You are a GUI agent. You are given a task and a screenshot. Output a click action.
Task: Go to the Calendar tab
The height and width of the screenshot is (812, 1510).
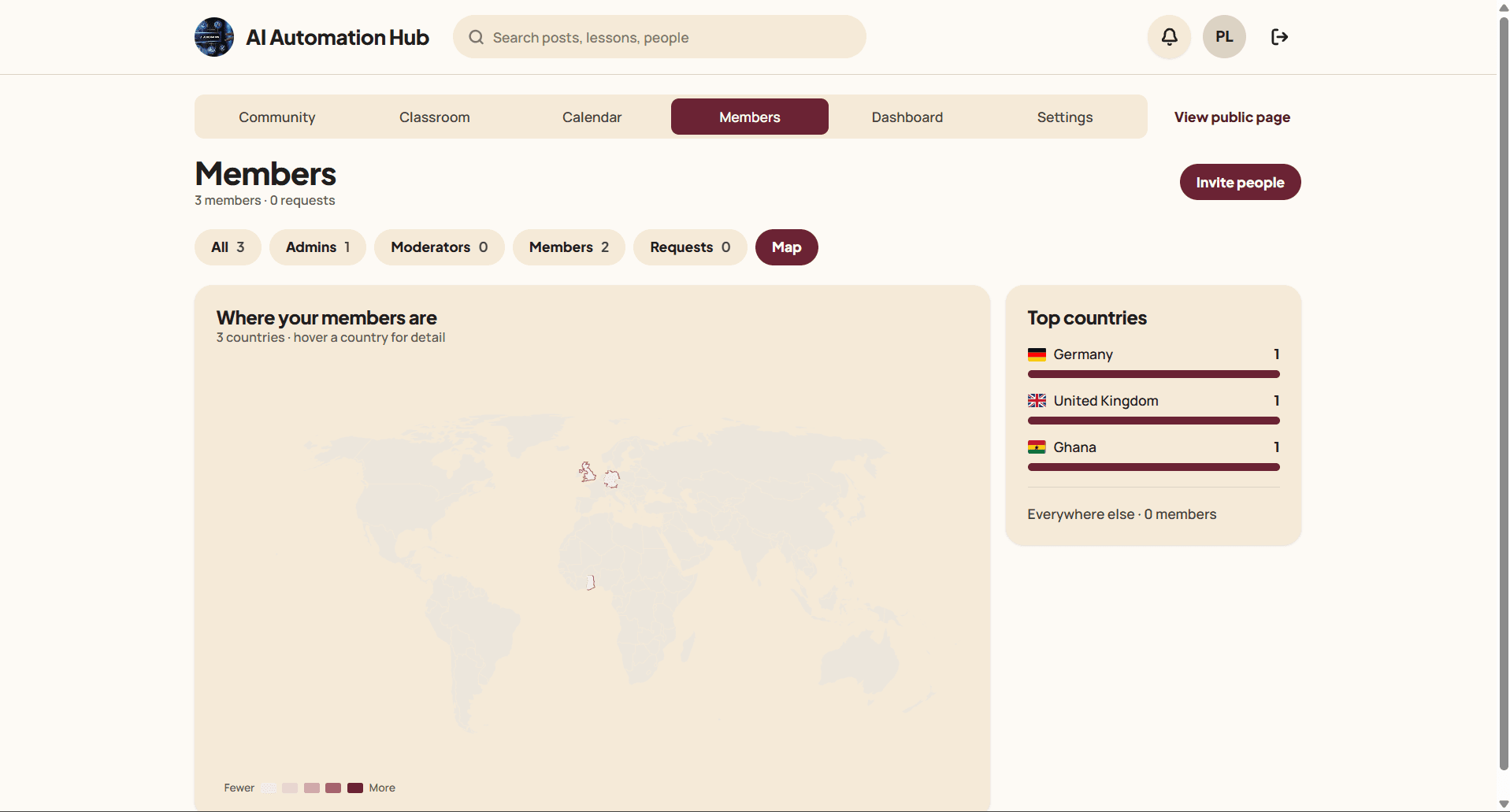[592, 117]
